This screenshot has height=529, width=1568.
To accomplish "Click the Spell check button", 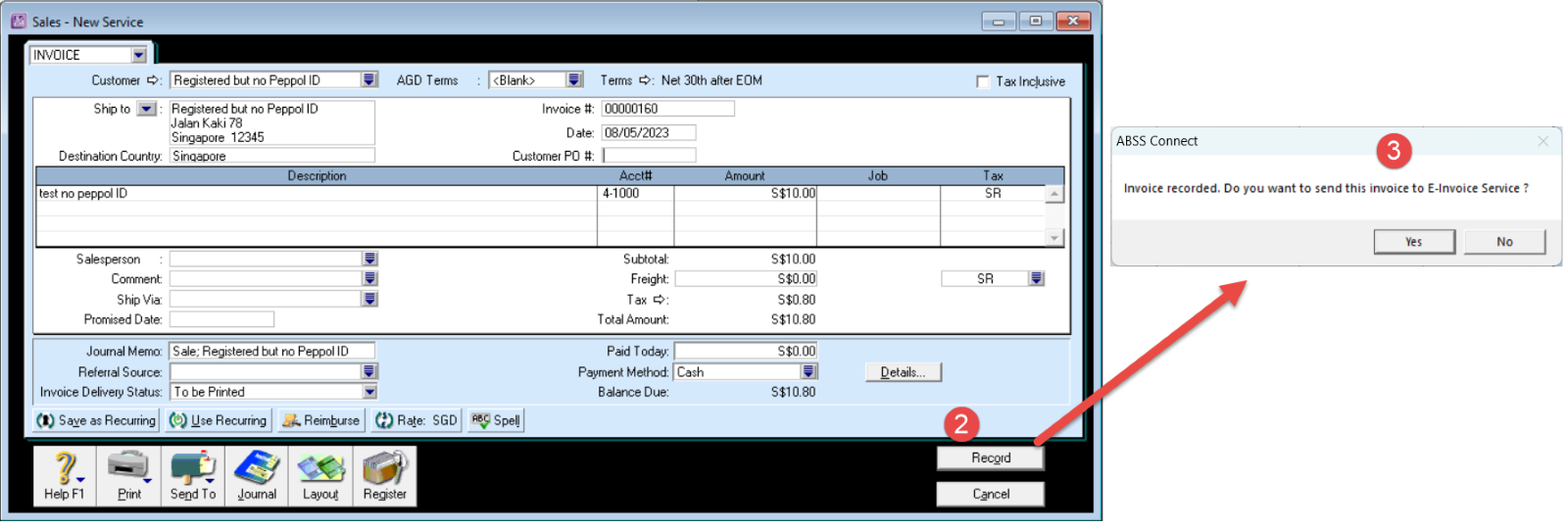I will [x=496, y=420].
